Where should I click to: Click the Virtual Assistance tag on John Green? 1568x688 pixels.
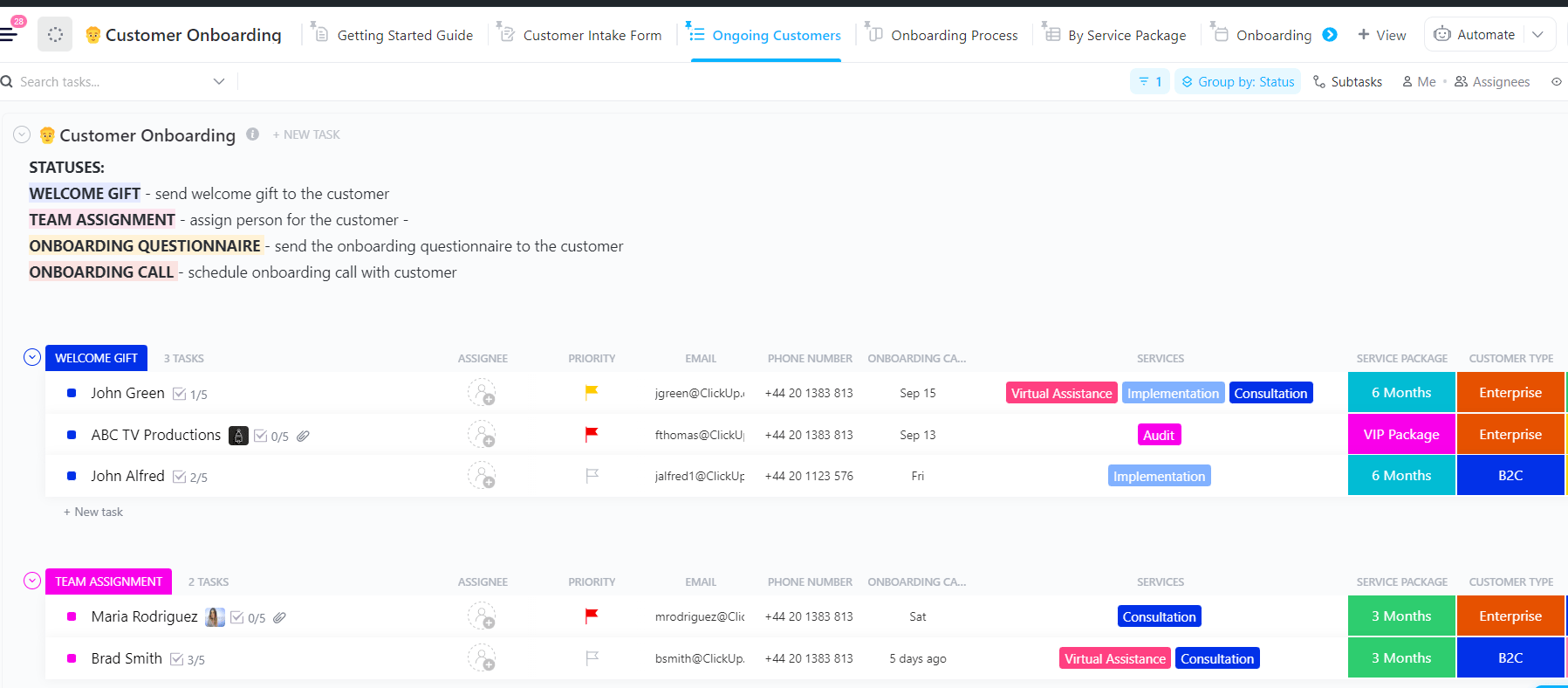(1062, 393)
